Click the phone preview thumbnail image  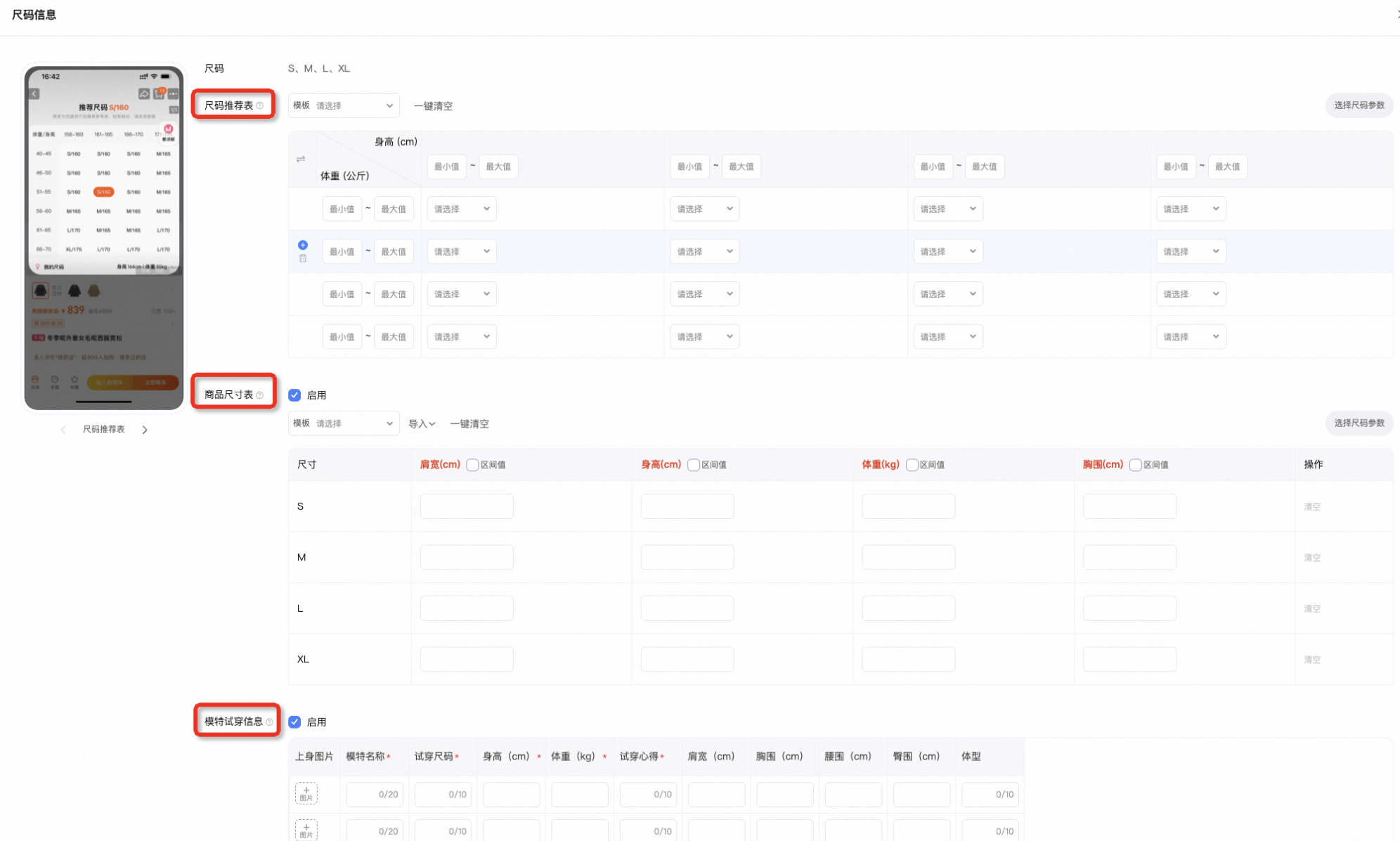pyautogui.click(x=104, y=238)
